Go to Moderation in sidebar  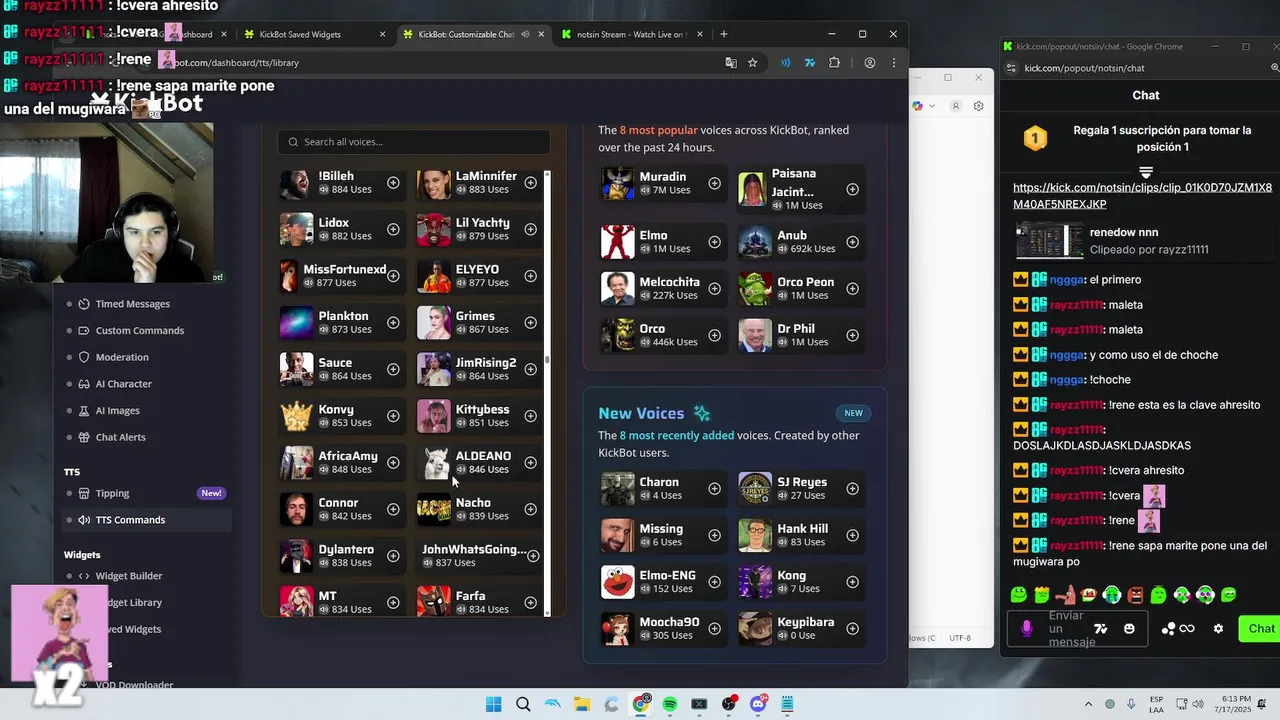tap(122, 357)
